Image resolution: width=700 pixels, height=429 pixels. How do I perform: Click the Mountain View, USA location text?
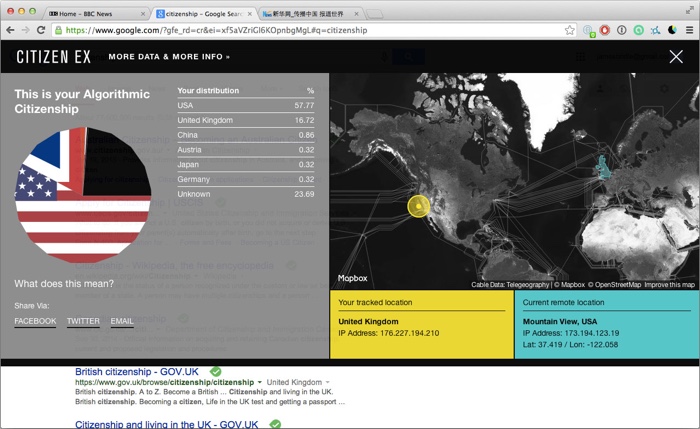[x=560, y=321]
